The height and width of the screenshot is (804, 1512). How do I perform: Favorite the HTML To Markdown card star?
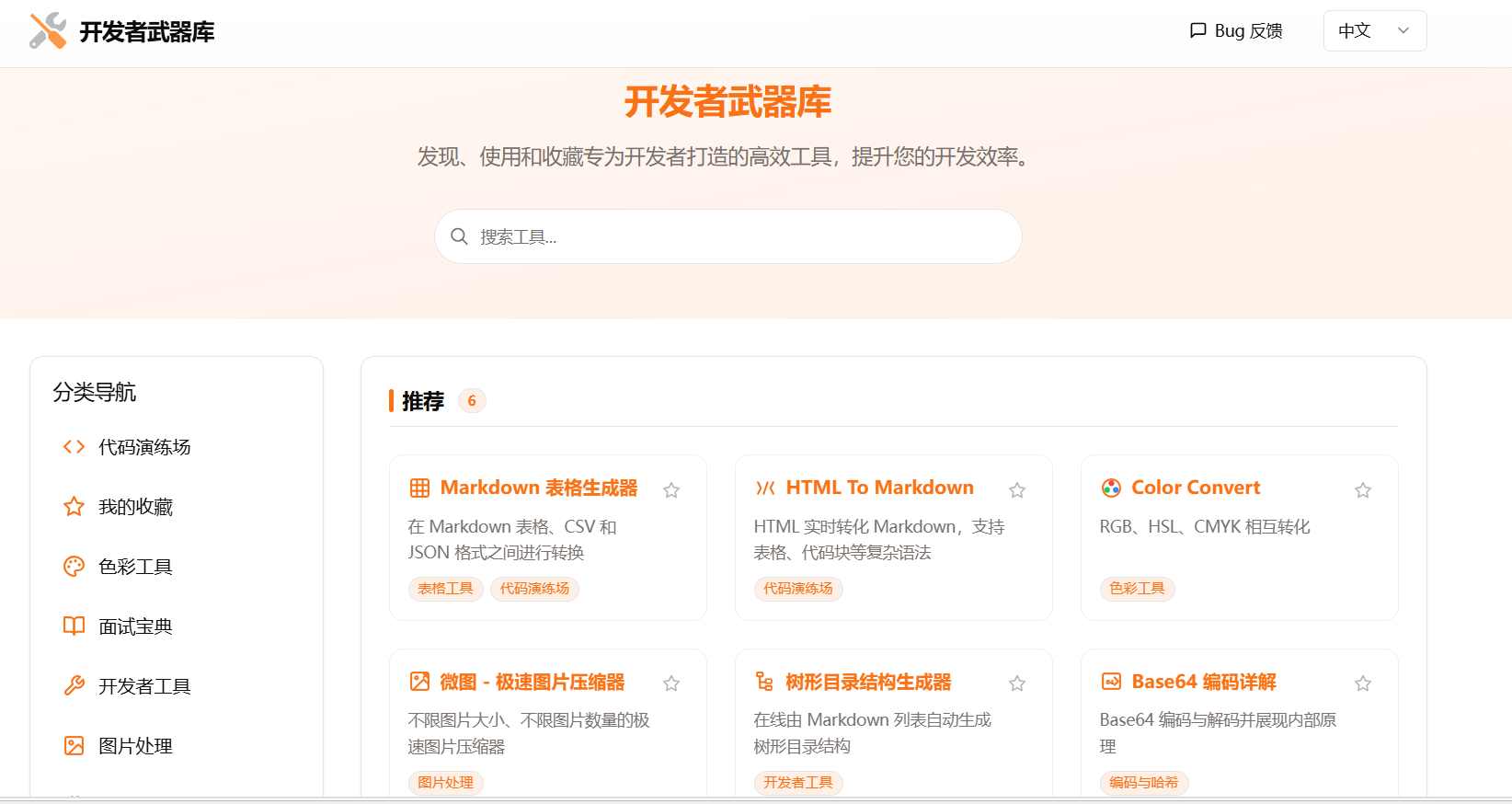coord(1017,490)
